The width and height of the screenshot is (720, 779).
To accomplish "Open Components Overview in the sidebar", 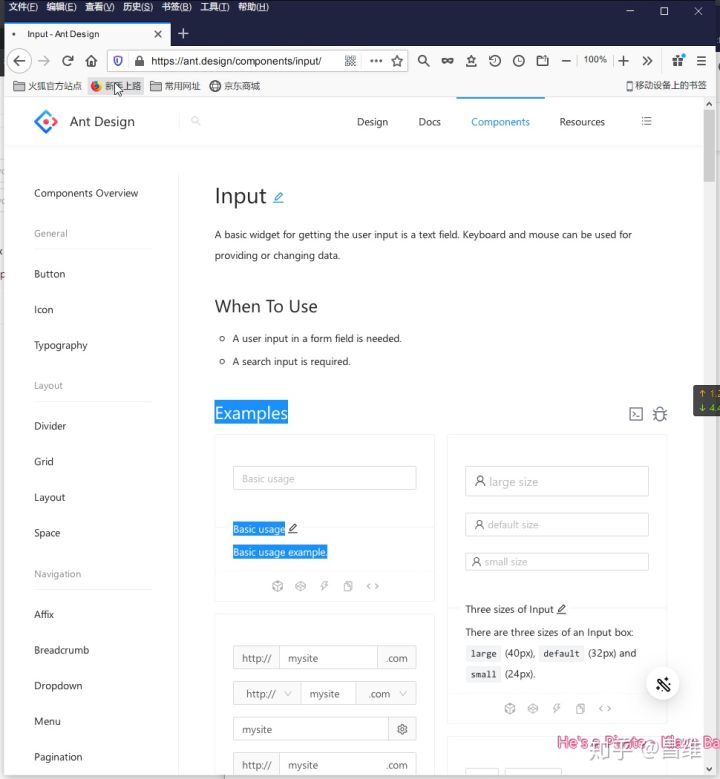I will pyautogui.click(x=86, y=193).
